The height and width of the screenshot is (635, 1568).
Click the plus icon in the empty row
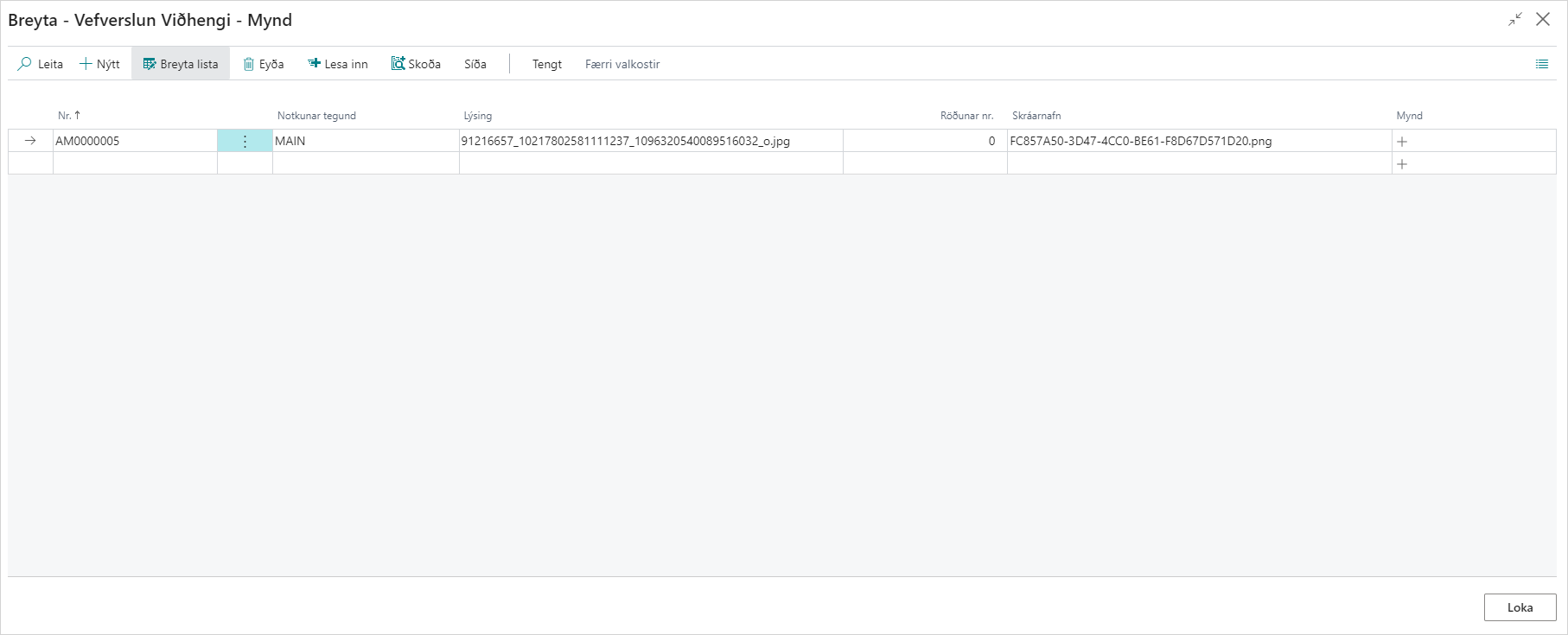(1402, 163)
